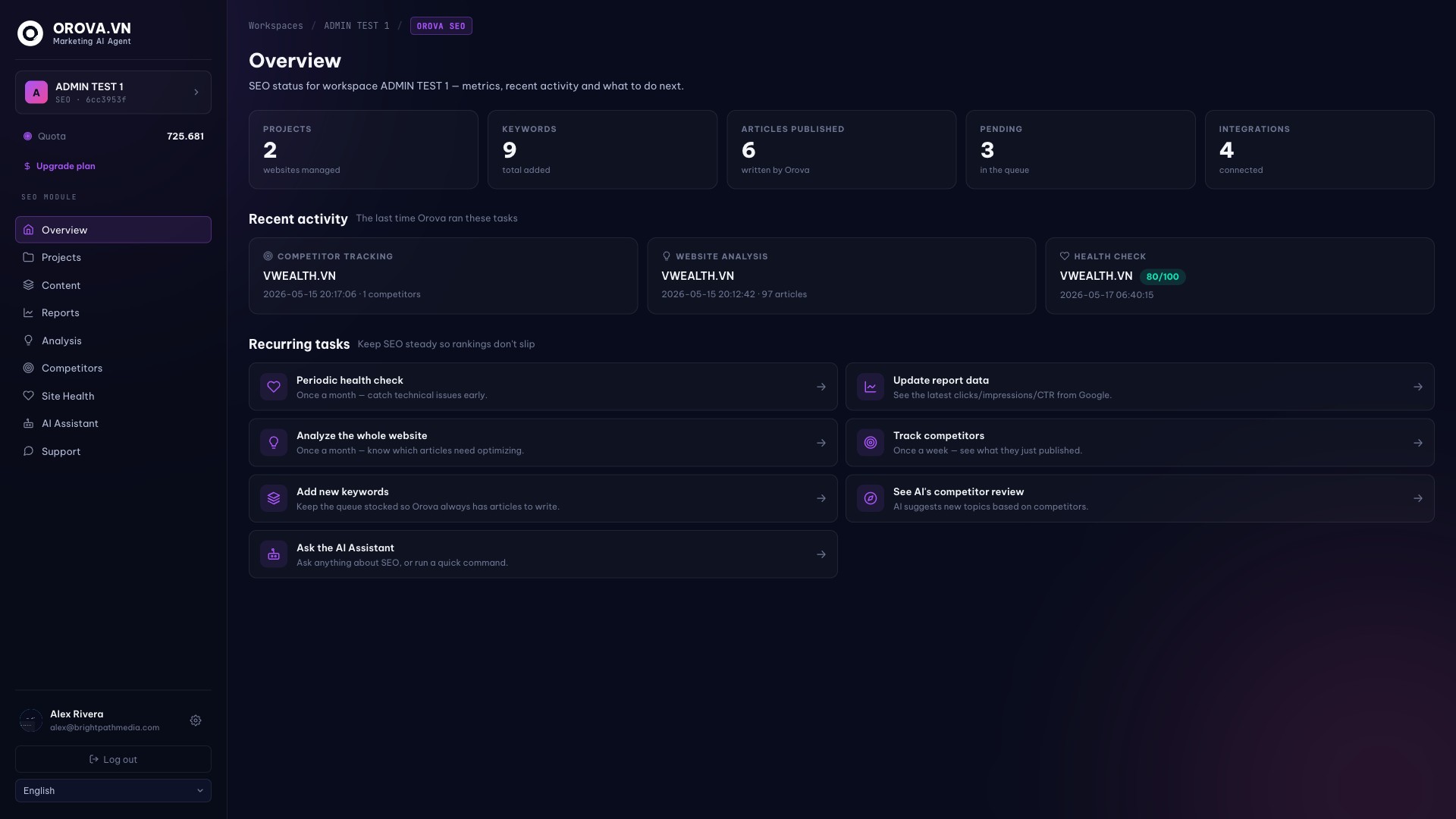The width and height of the screenshot is (1456, 819).
Task: Click the 2026-05-17 06:40:15 timestamp
Action: tap(1106, 295)
